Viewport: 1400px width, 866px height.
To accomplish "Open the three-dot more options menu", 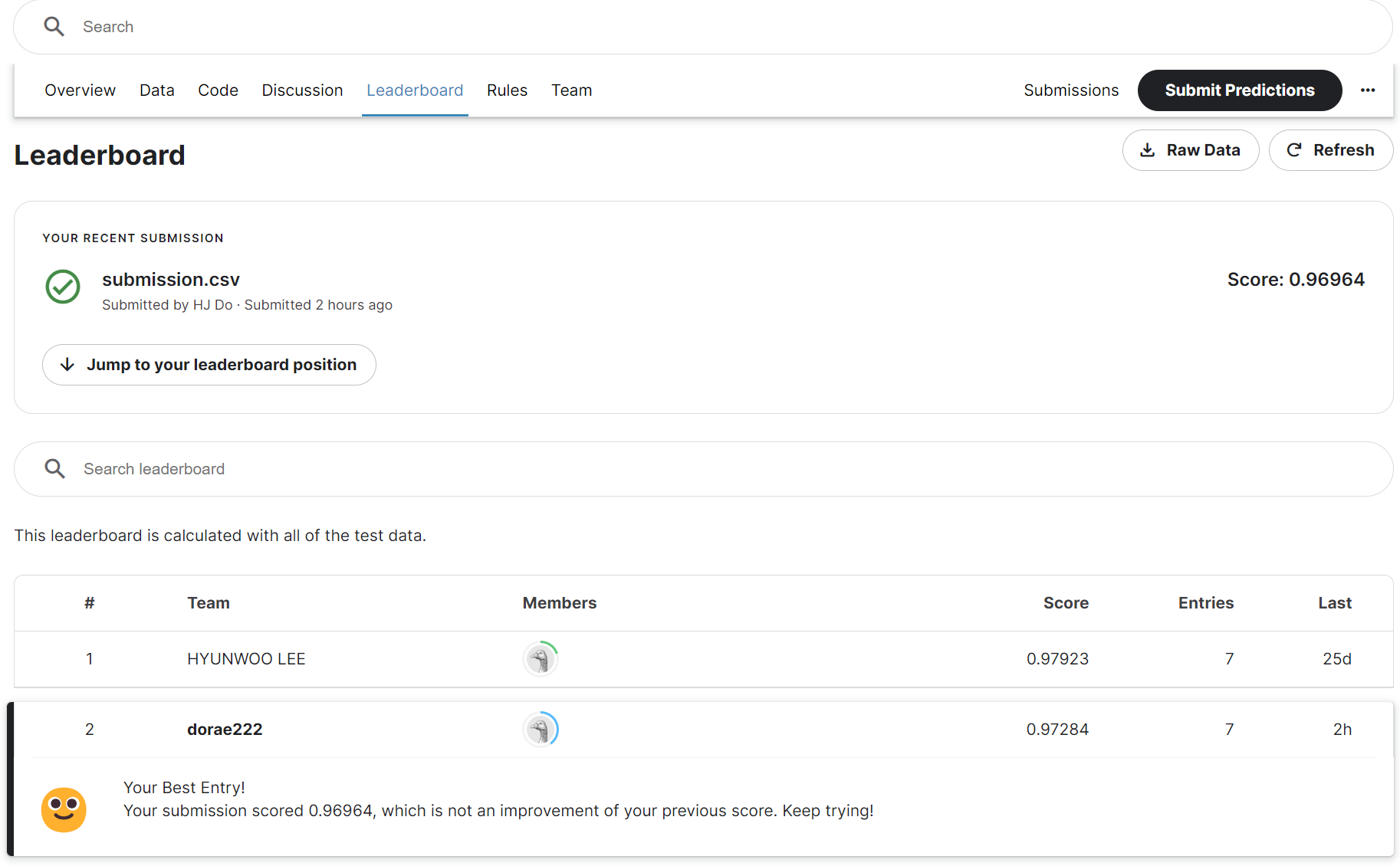I will pyautogui.click(x=1368, y=90).
